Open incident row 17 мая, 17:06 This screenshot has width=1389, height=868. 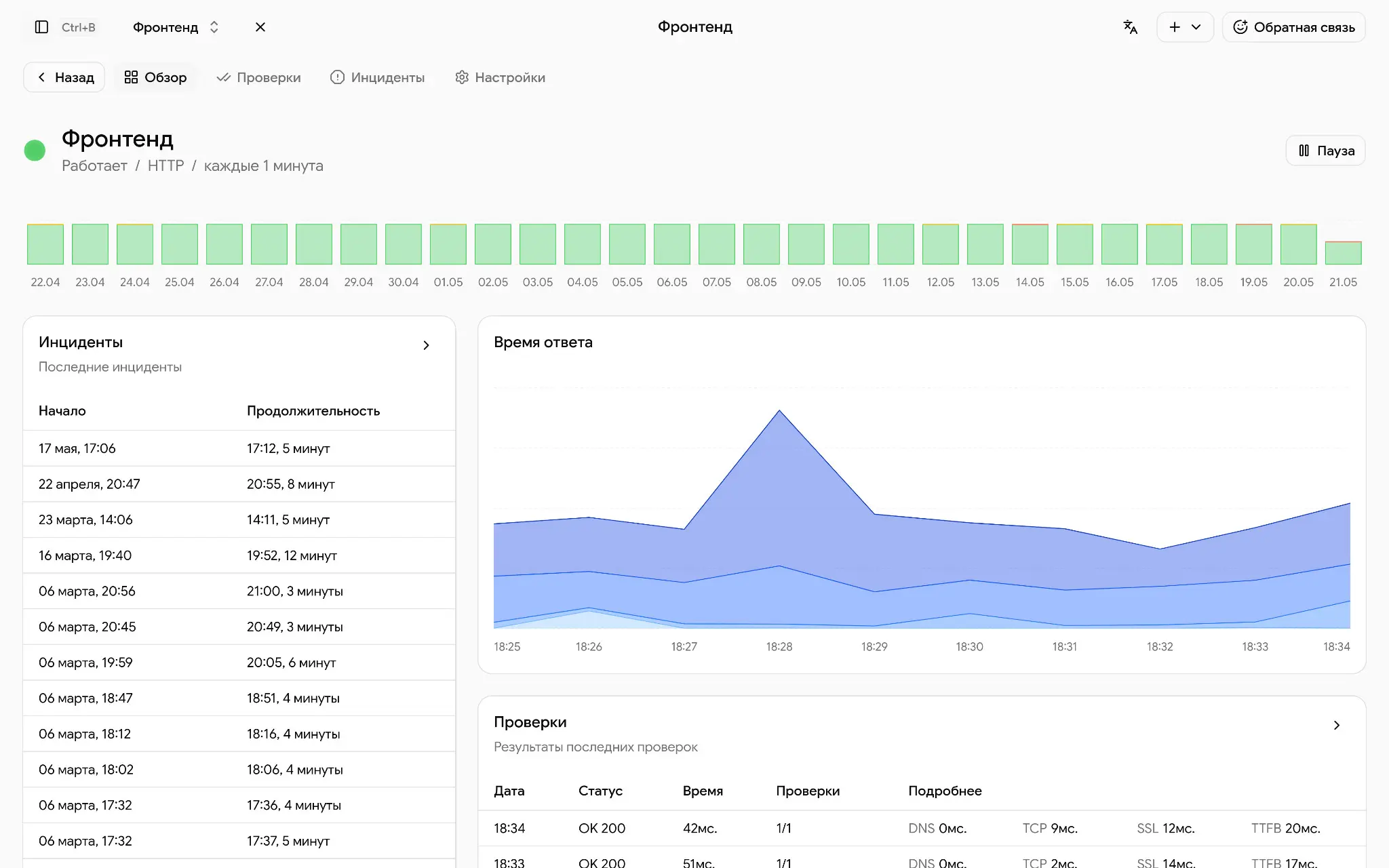pyautogui.click(x=239, y=448)
